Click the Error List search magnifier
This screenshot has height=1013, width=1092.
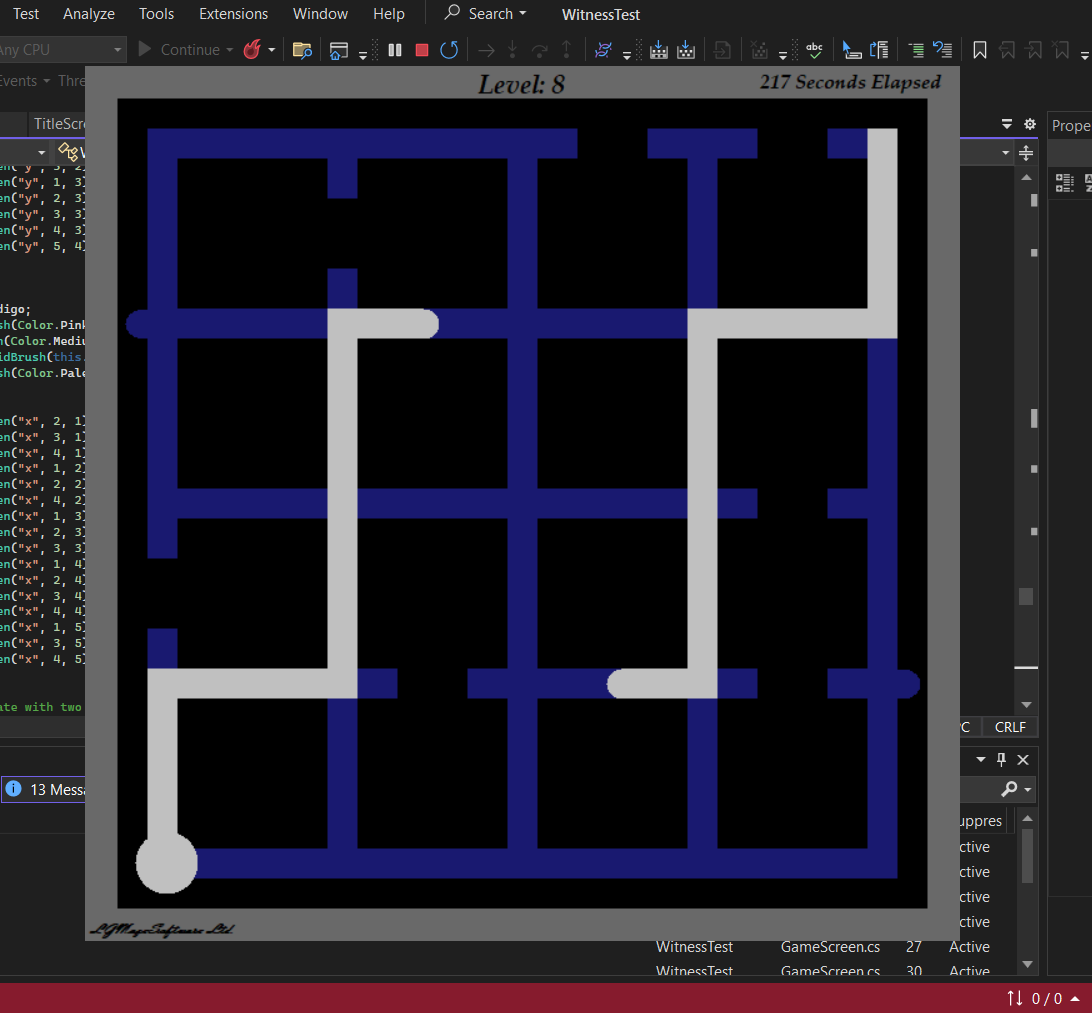click(x=1008, y=789)
